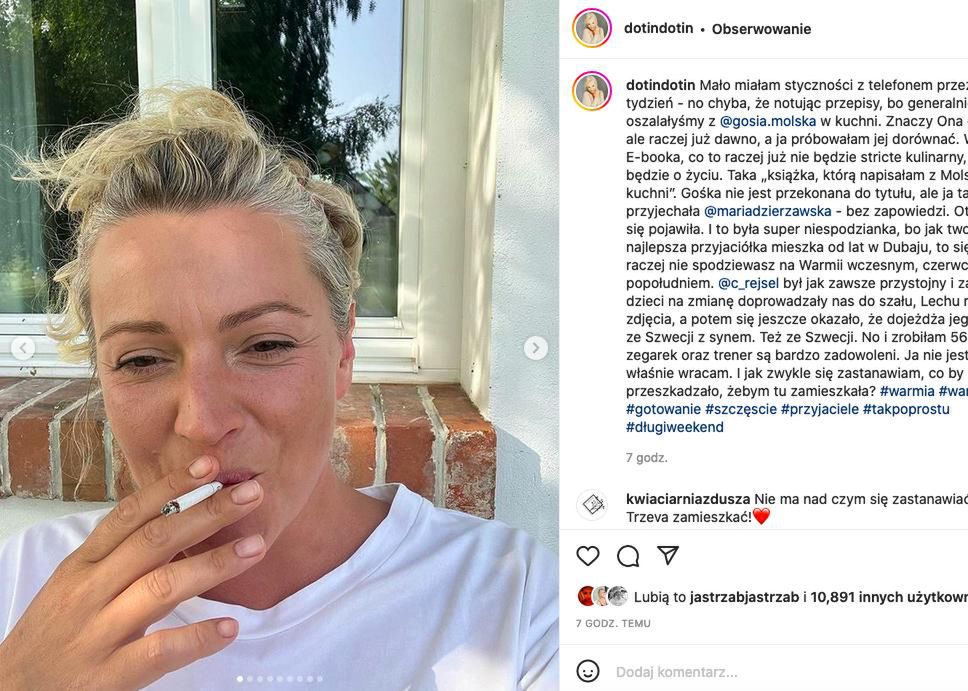Open dotindotin story avatar in header
The height and width of the screenshot is (691, 968).
coord(592,28)
